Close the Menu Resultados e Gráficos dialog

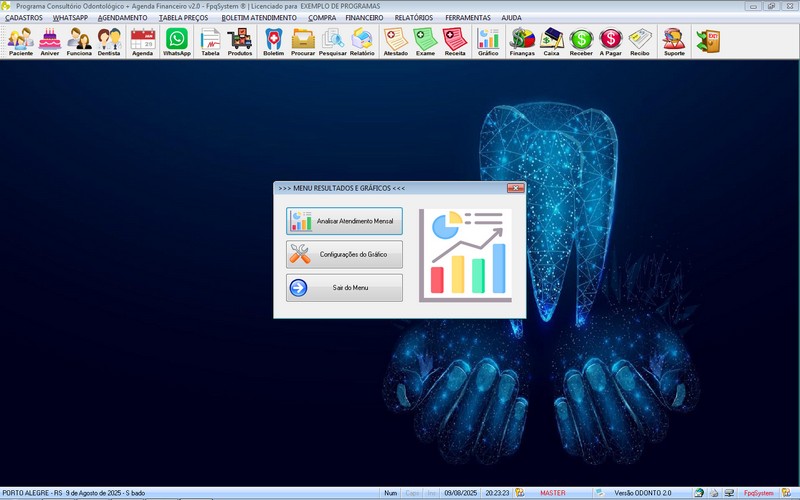[515, 188]
